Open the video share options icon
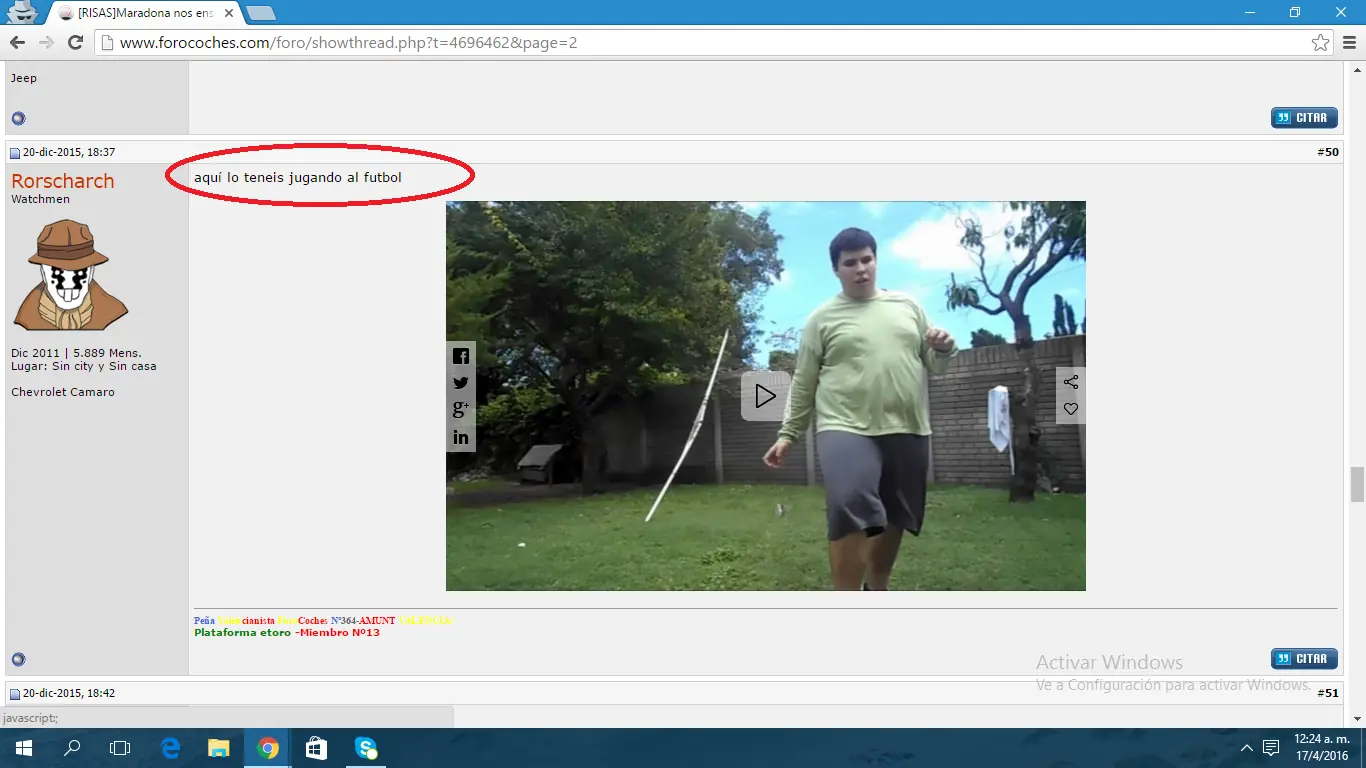 click(1071, 382)
